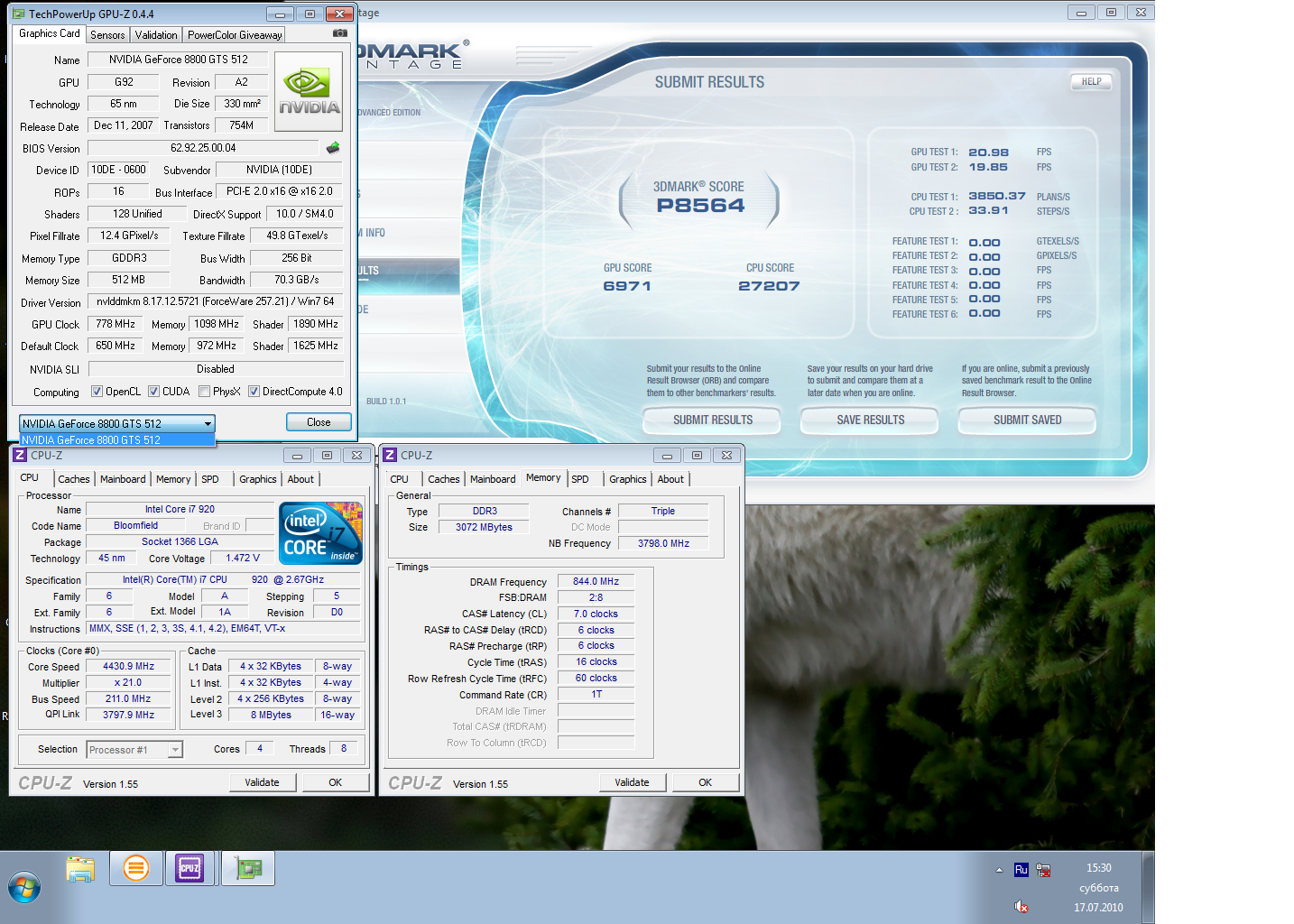Click Validate in left CPU-Z window
The width and height of the screenshot is (1294, 924).
(262, 782)
